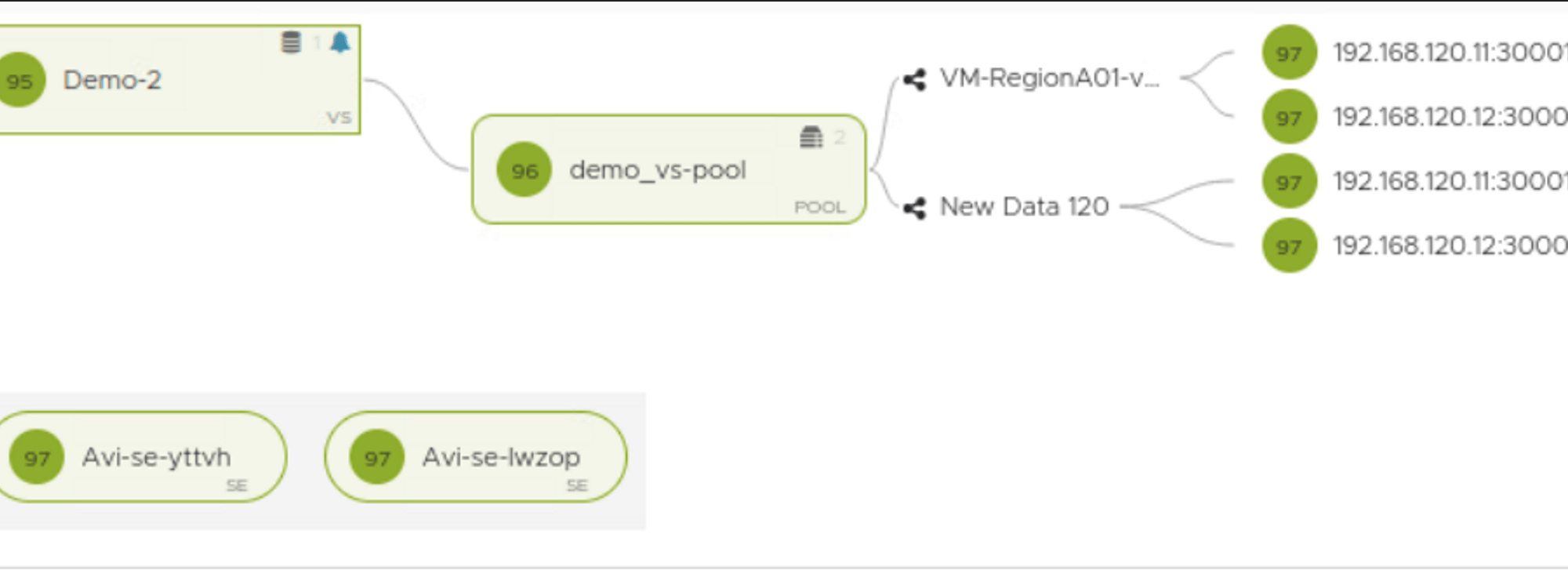Click the POOL type label on demo_vs-pool
This screenshot has width=1568, height=570.
point(819,208)
